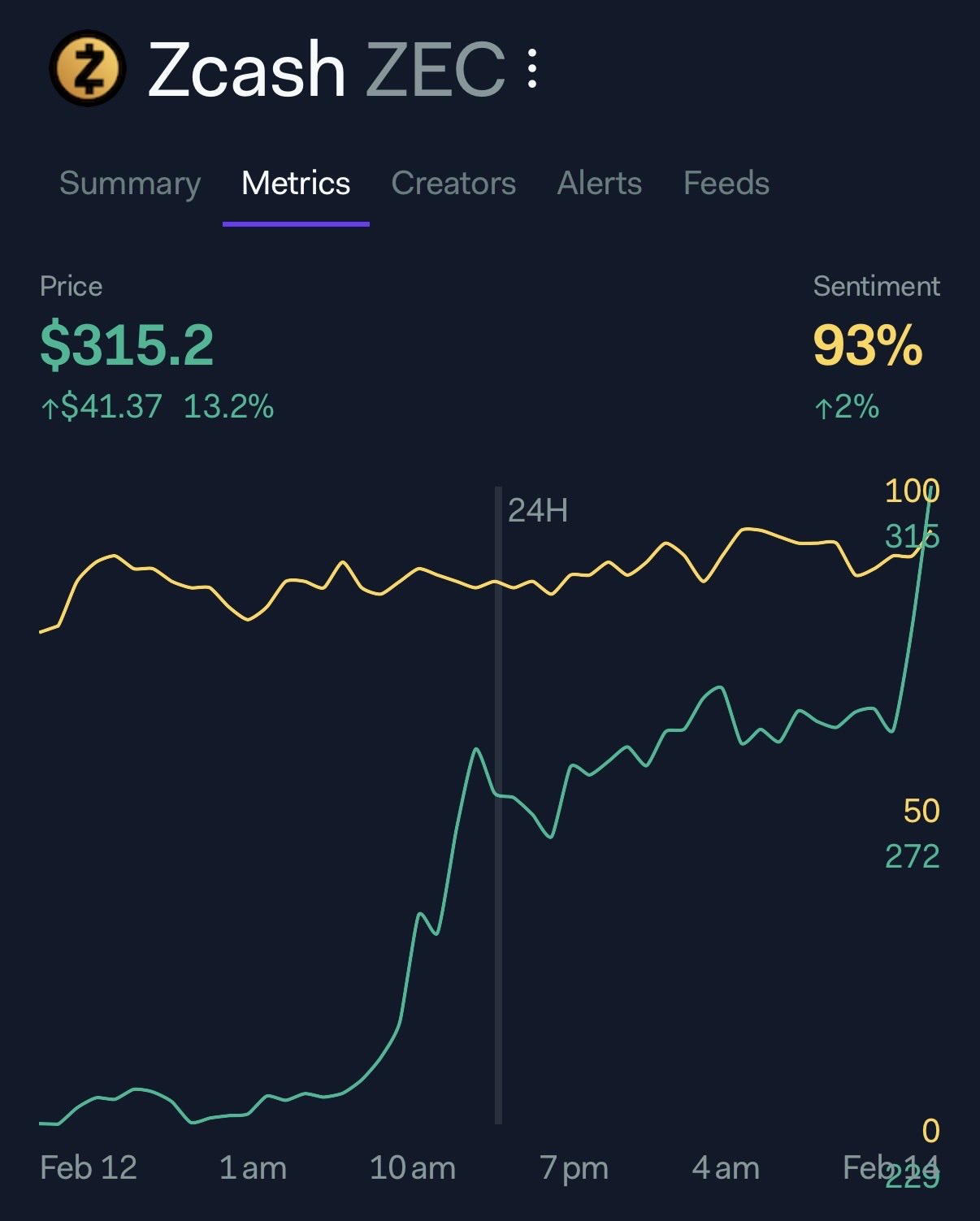Click the 24H marker on the chart
Viewport: 980px width, 1221px height.
coord(537,510)
